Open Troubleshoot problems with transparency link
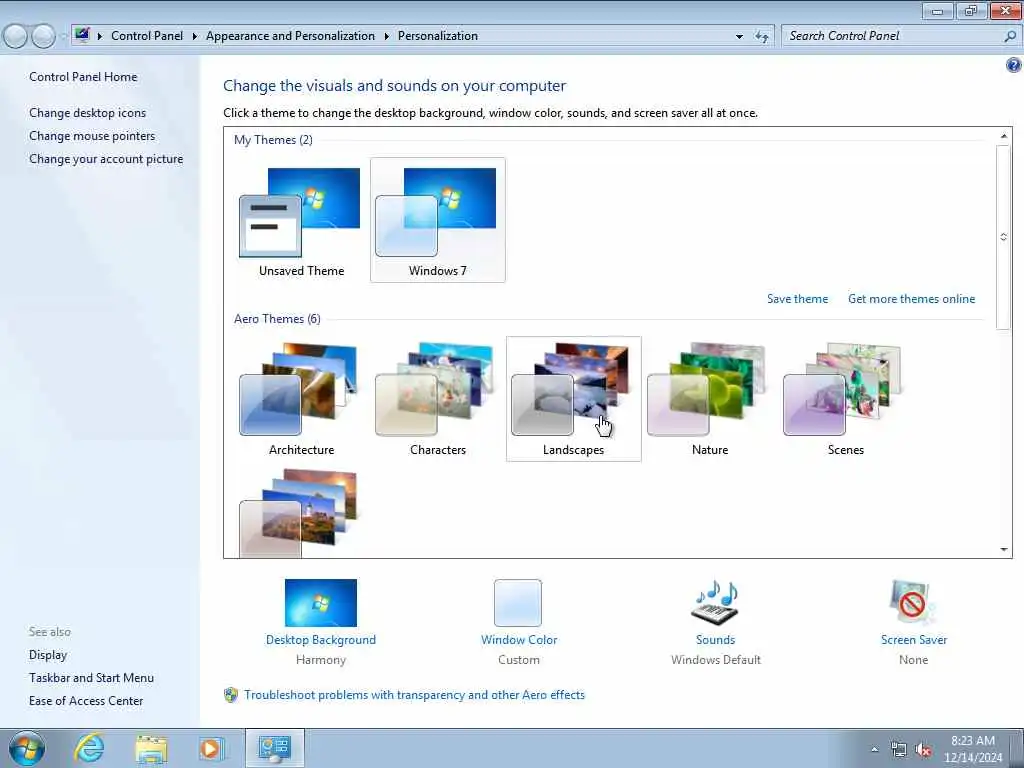 click(x=414, y=695)
